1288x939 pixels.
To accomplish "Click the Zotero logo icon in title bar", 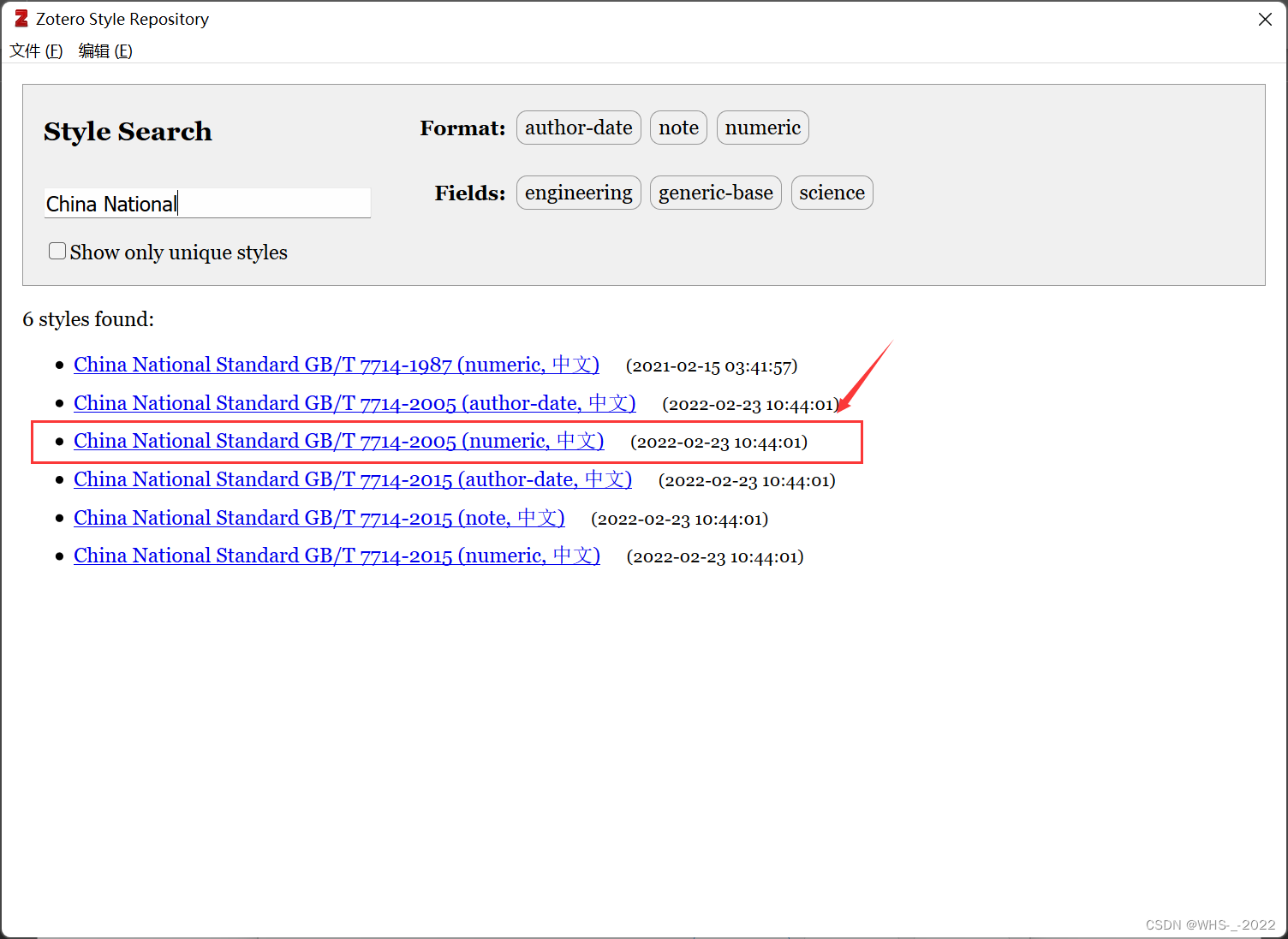I will click(21, 19).
